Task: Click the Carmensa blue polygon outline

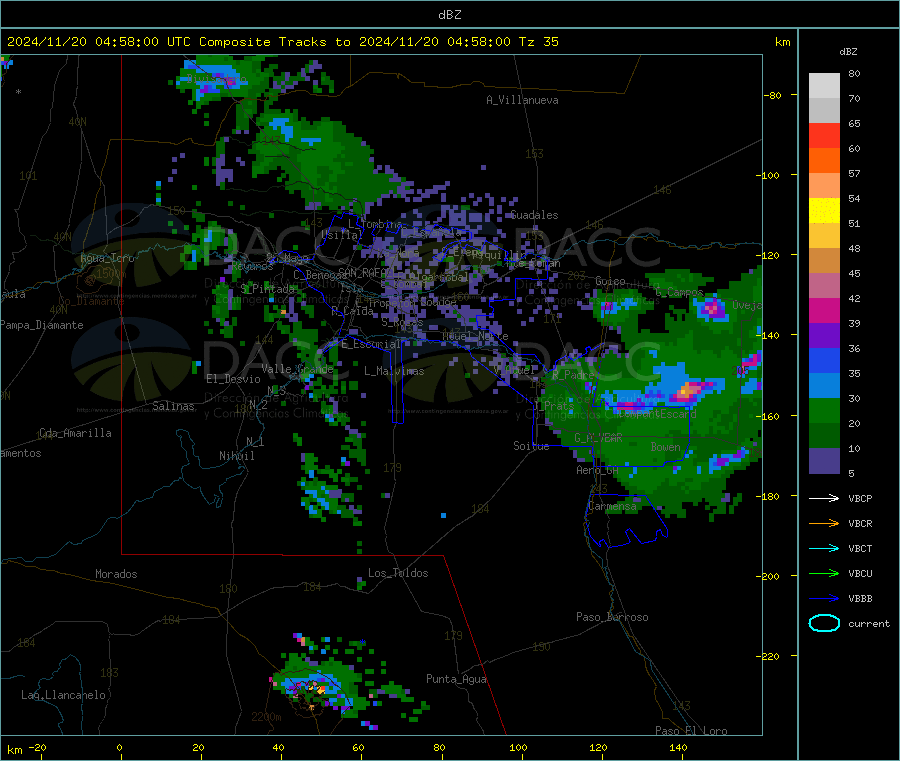Action: pyautogui.click(x=626, y=520)
